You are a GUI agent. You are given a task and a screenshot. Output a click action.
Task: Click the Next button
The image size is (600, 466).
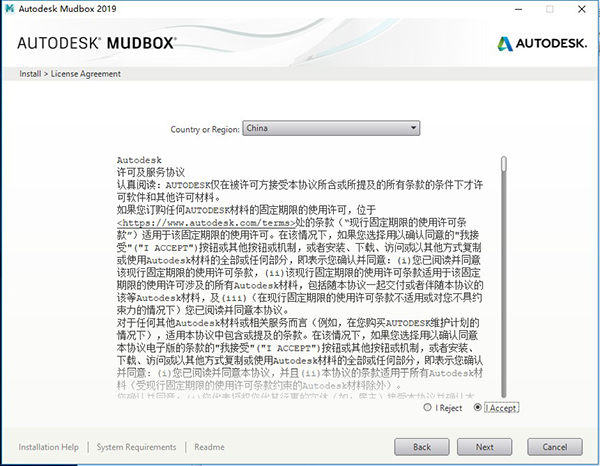484,447
